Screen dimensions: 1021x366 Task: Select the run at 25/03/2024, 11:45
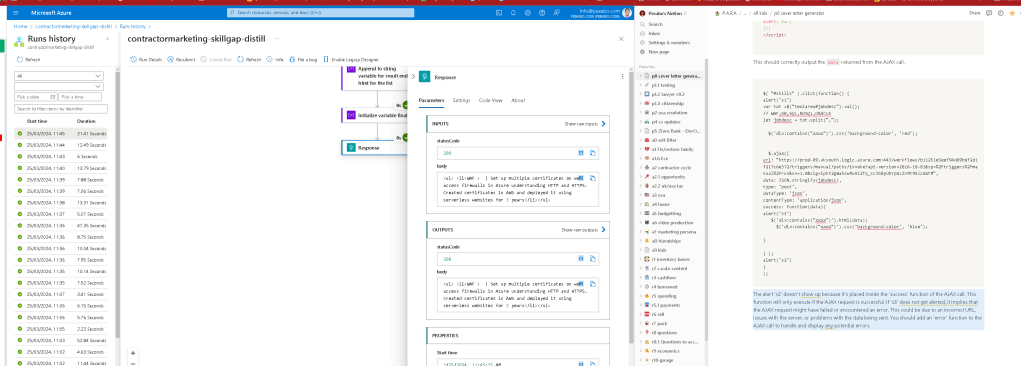pyautogui.click(x=61, y=134)
